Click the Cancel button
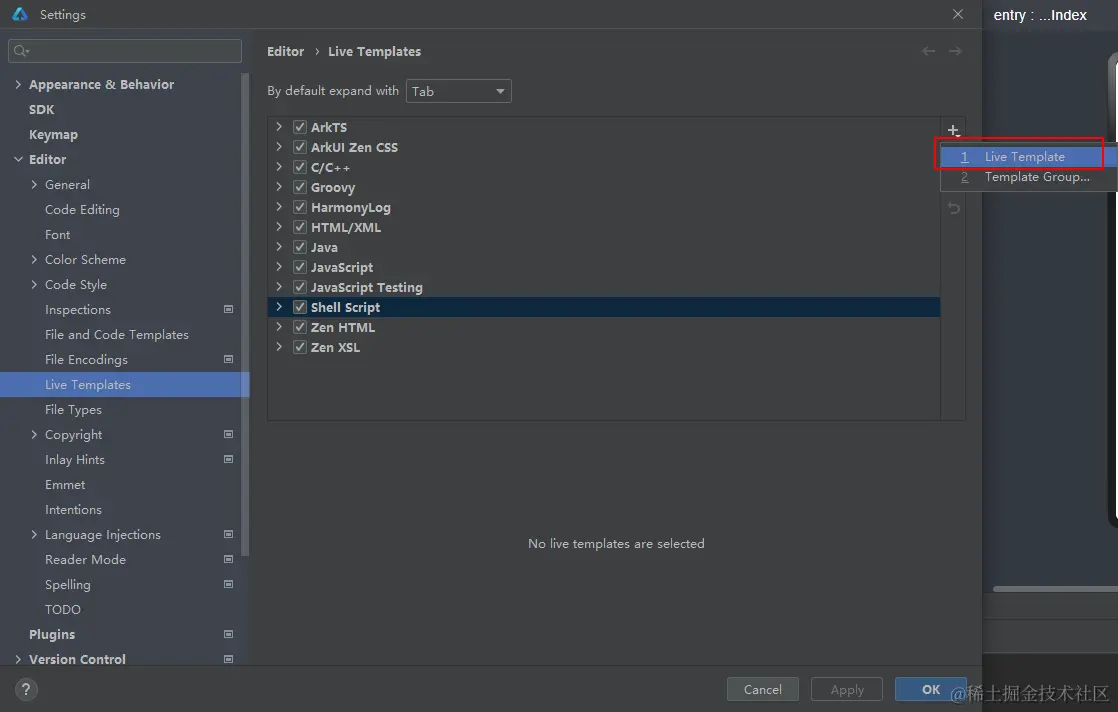 [762, 689]
